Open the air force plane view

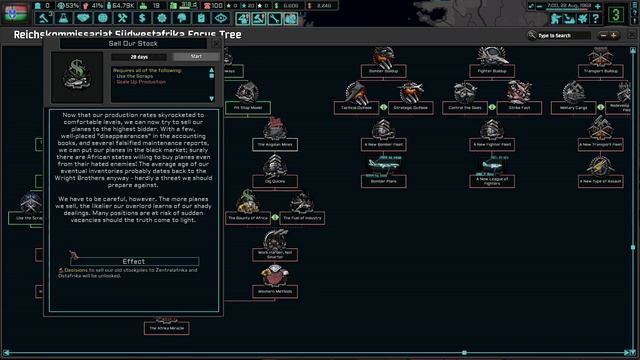[583, 18]
